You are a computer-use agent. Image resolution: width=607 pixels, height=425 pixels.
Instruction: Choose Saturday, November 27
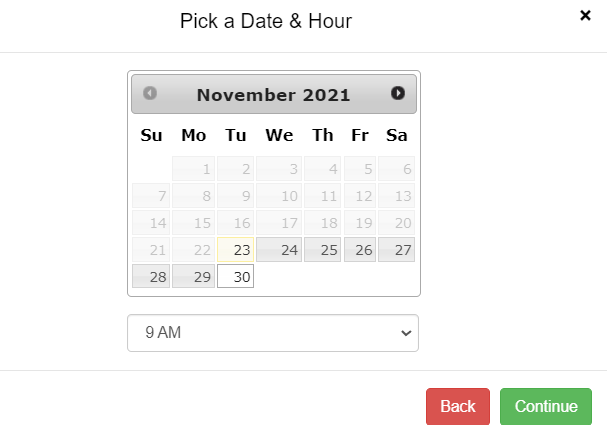(396, 250)
